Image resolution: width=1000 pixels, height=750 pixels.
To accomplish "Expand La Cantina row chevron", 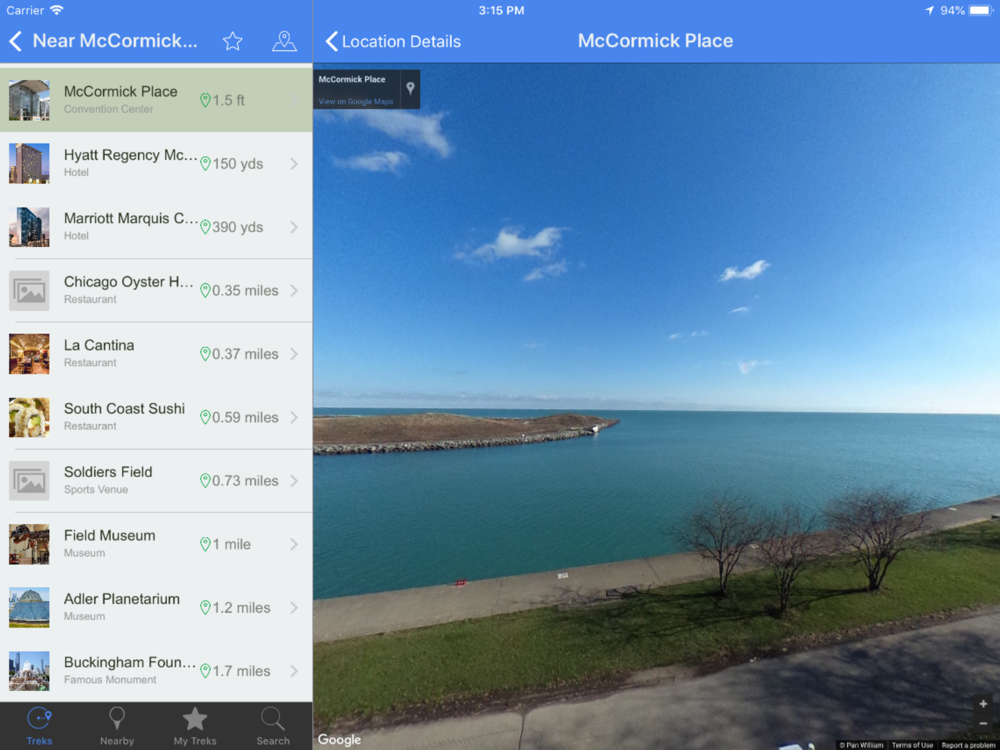I will point(294,354).
